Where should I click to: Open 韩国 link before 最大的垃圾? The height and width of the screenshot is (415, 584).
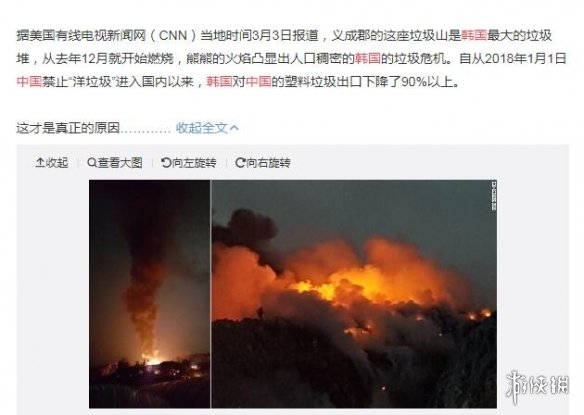[x=474, y=35]
